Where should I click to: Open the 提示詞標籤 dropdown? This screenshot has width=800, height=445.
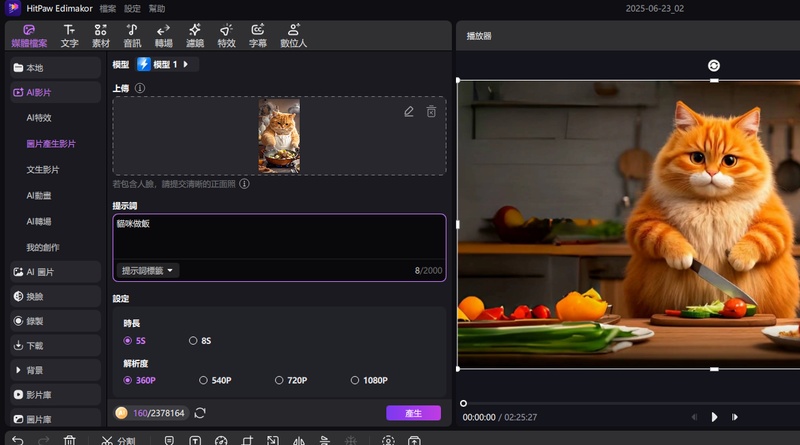(148, 271)
